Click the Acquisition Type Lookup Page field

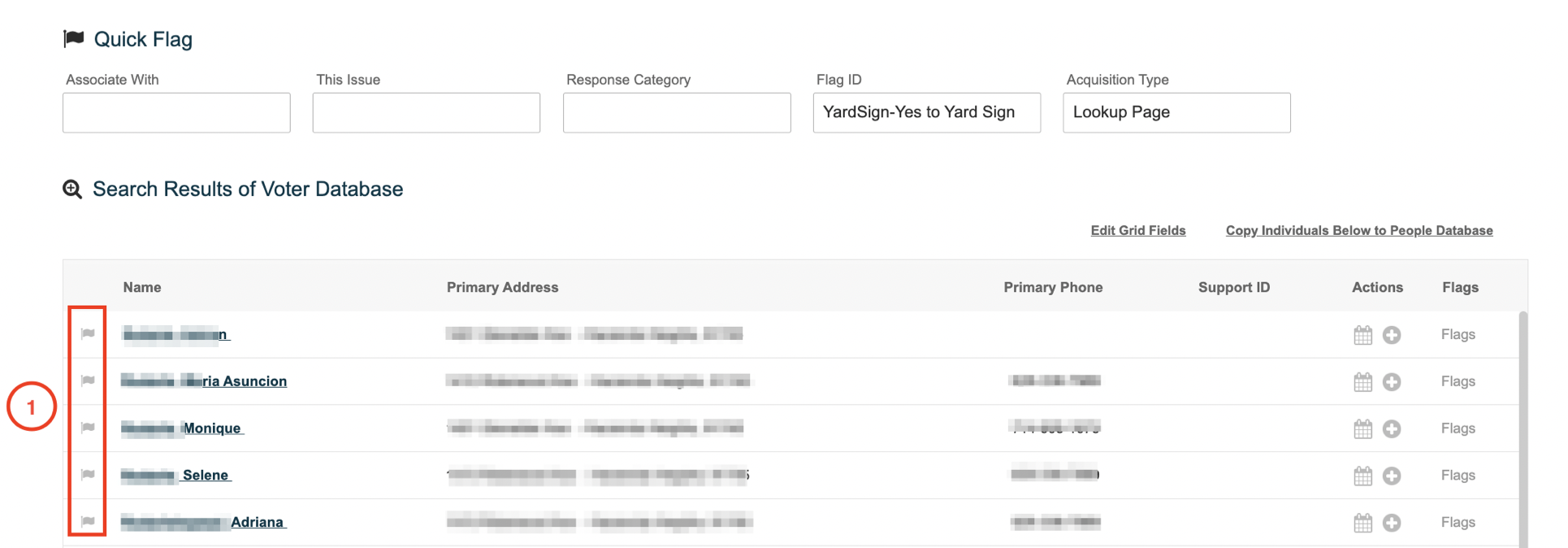[x=1176, y=112]
